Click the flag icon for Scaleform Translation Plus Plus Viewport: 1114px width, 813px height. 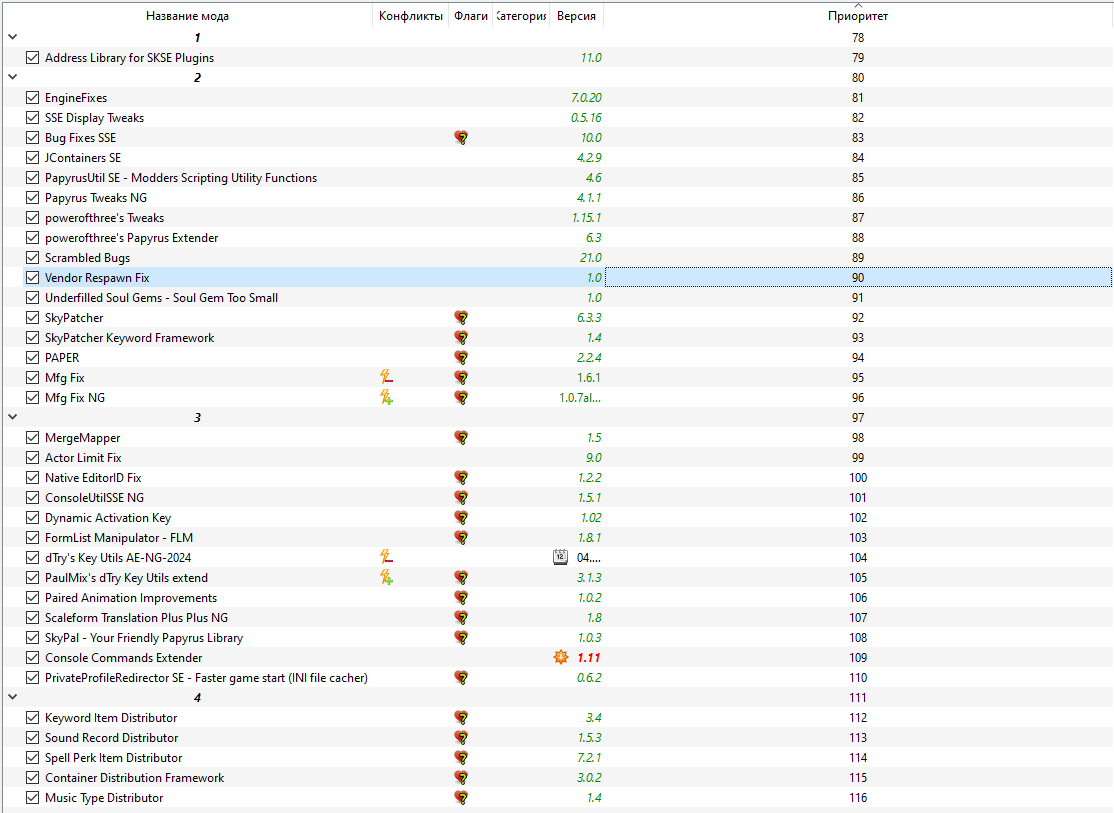[461, 618]
